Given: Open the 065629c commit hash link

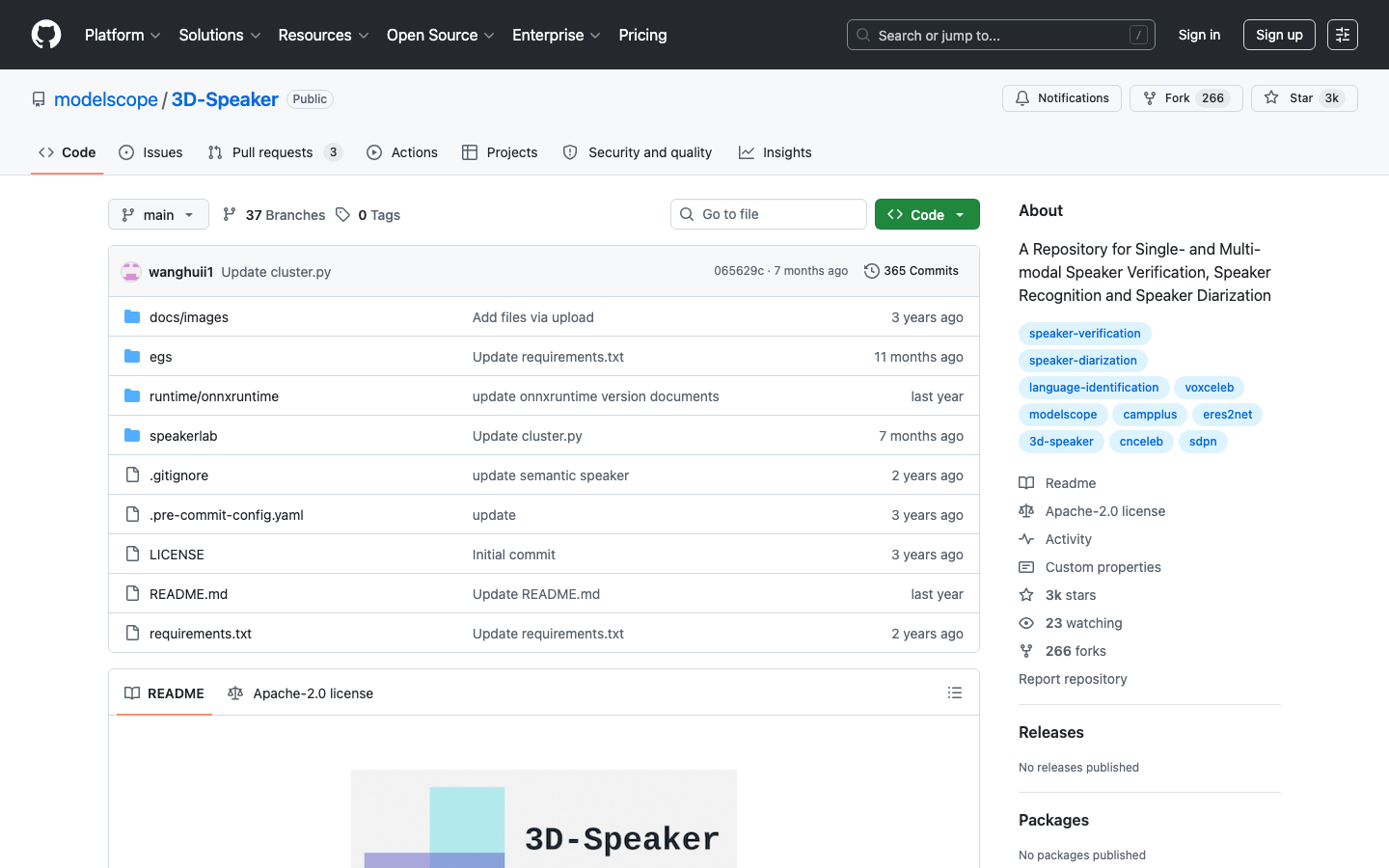Looking at the screenshot, I should [x=739, y=271].
